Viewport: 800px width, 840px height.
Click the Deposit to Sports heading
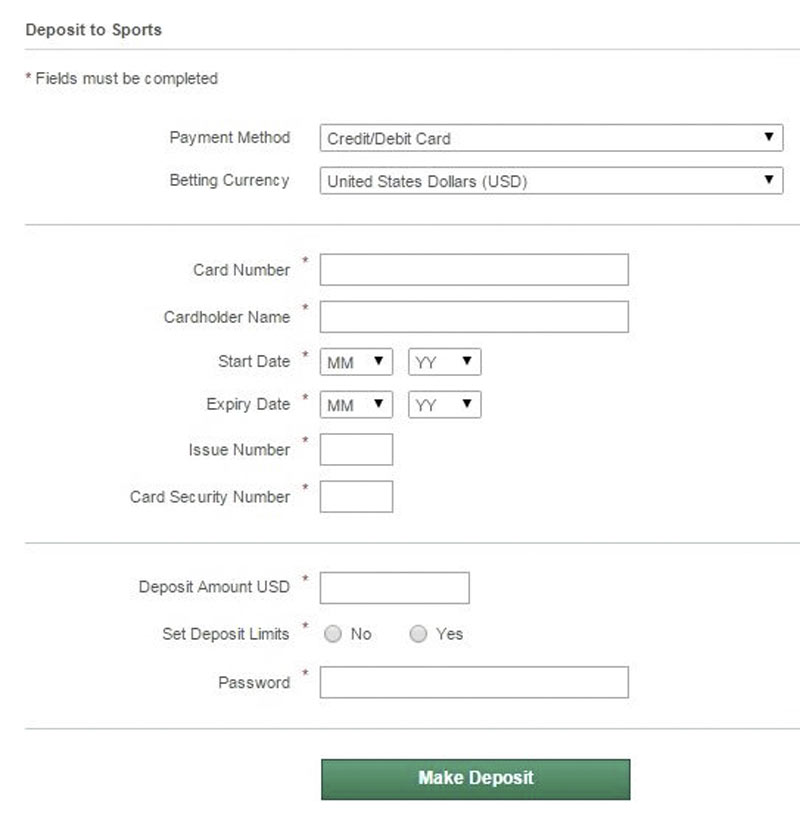tap(93, 30)
